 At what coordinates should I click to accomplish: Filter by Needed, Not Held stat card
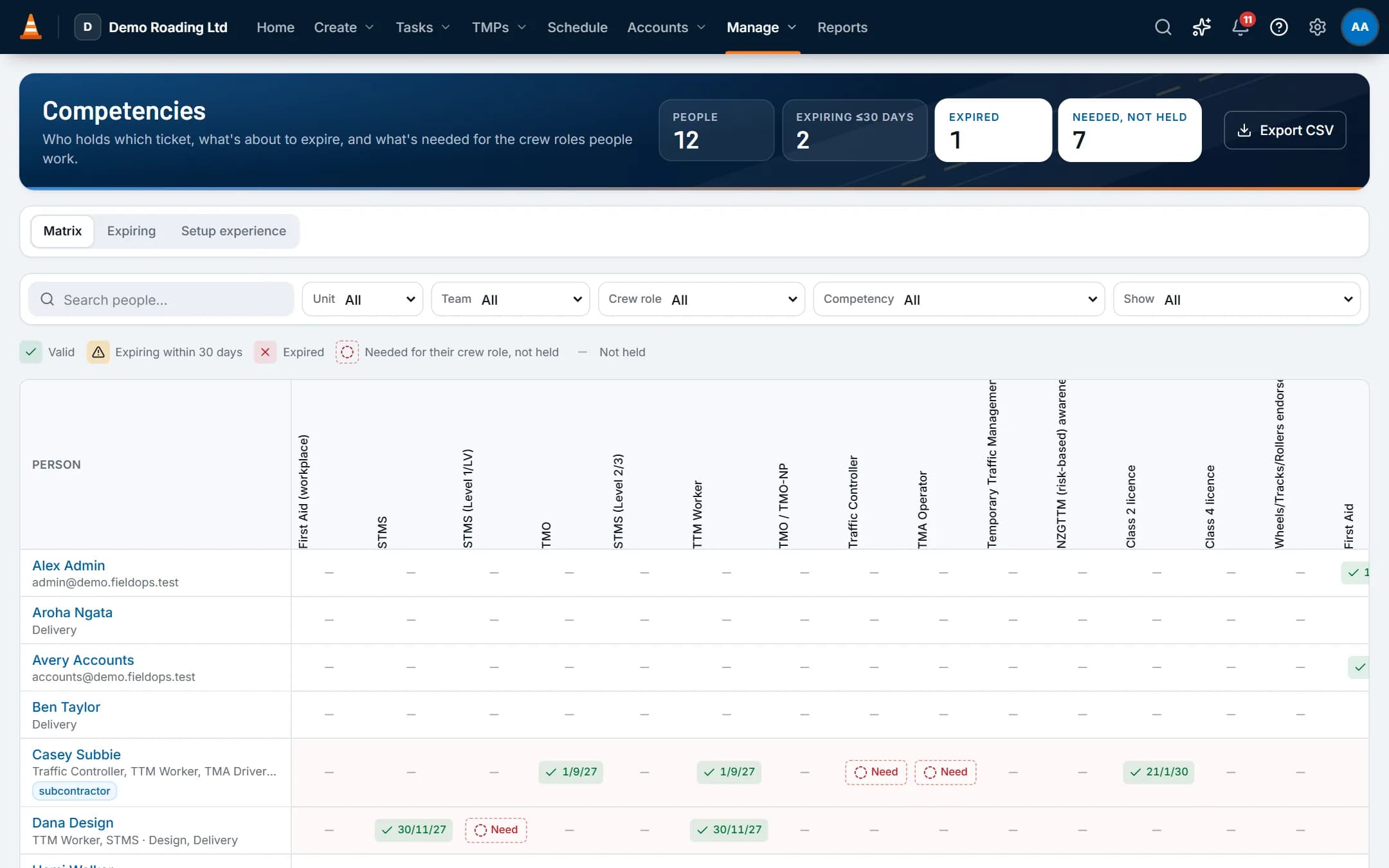(x=1129, y=130)
